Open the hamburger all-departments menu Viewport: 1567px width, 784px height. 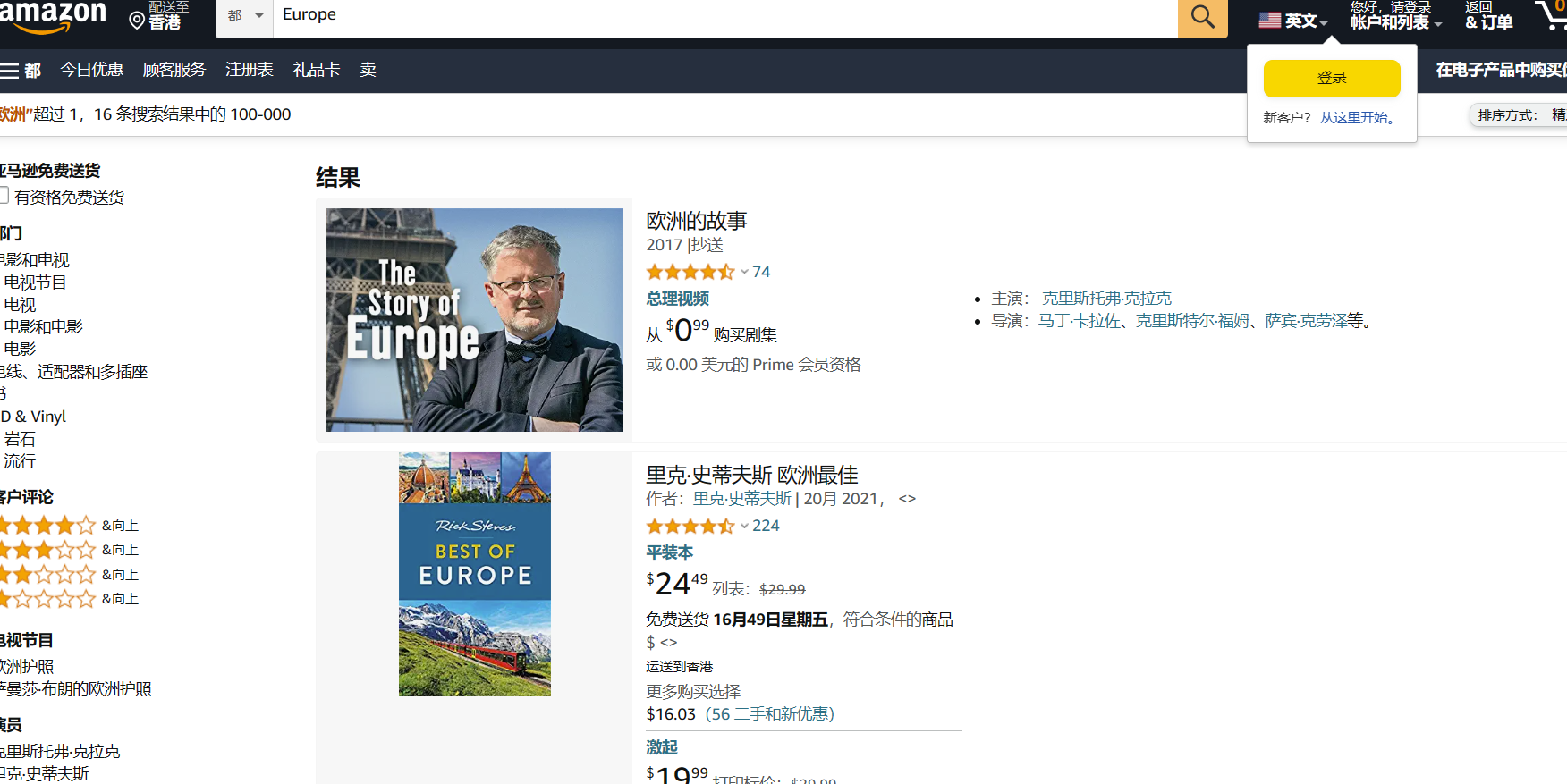pyautogui.click(x=21, y=70)
